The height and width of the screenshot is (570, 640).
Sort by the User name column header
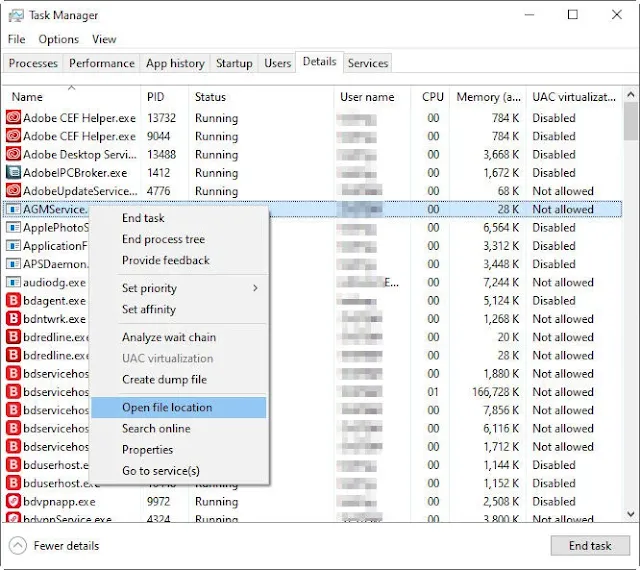tap(372, 97)
